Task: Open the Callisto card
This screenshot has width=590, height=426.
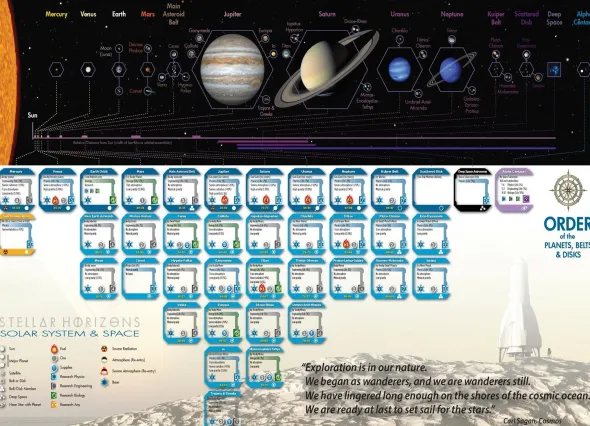Action: (224, 235)
